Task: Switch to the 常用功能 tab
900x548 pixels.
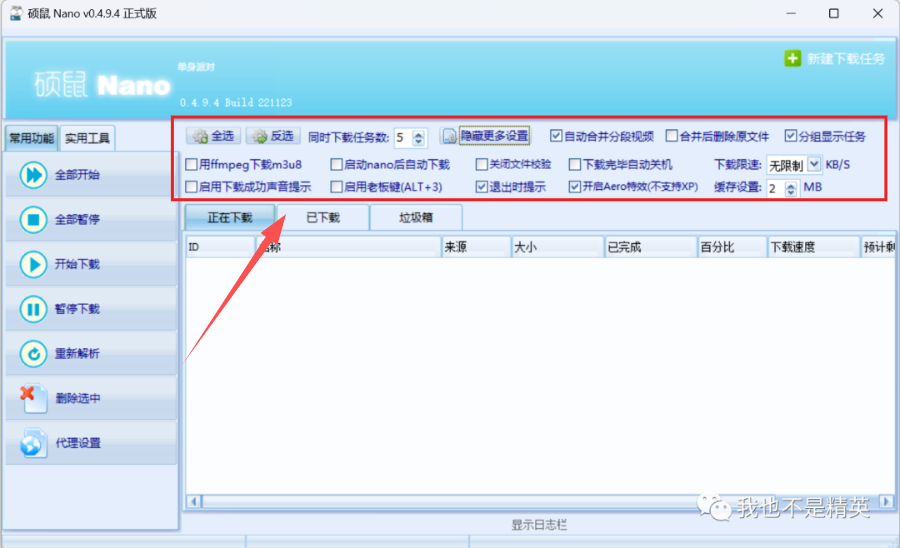Action: click(32, 138)
